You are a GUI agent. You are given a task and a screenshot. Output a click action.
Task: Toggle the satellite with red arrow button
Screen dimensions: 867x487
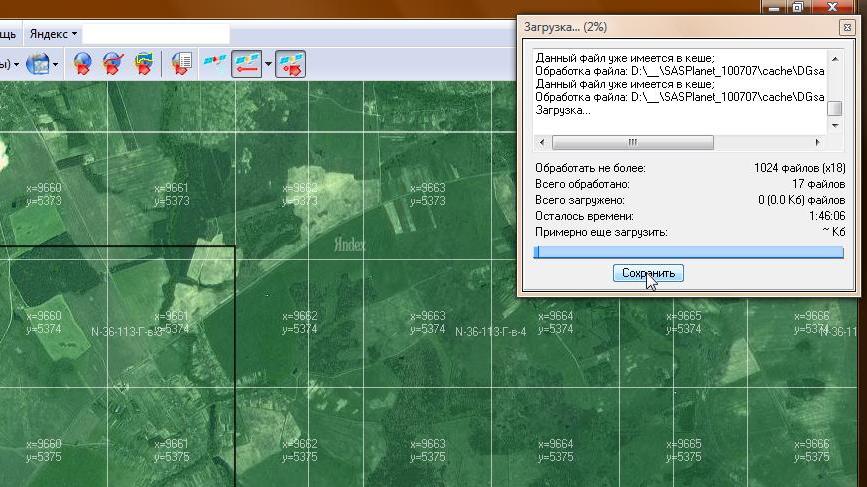click(291, 64)
